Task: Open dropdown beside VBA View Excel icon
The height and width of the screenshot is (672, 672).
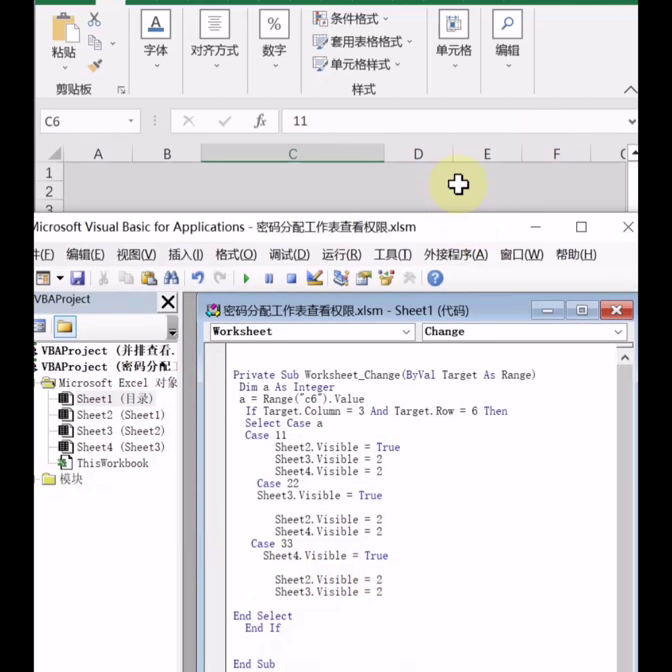Action: pyautogui.click(x=60, y=278)
